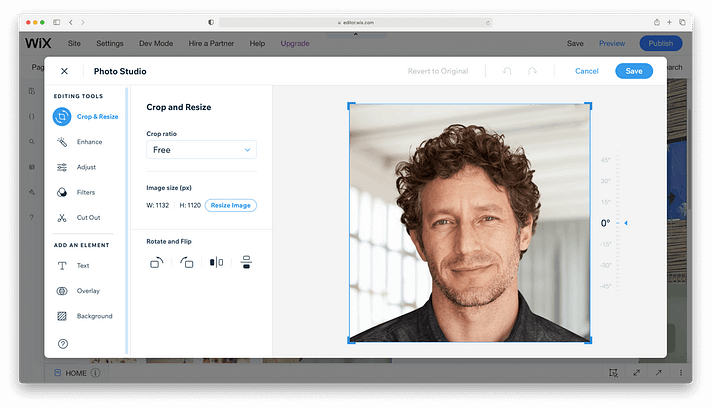
Task: Open the help question mark icon
Action: (x=63, y=344)
